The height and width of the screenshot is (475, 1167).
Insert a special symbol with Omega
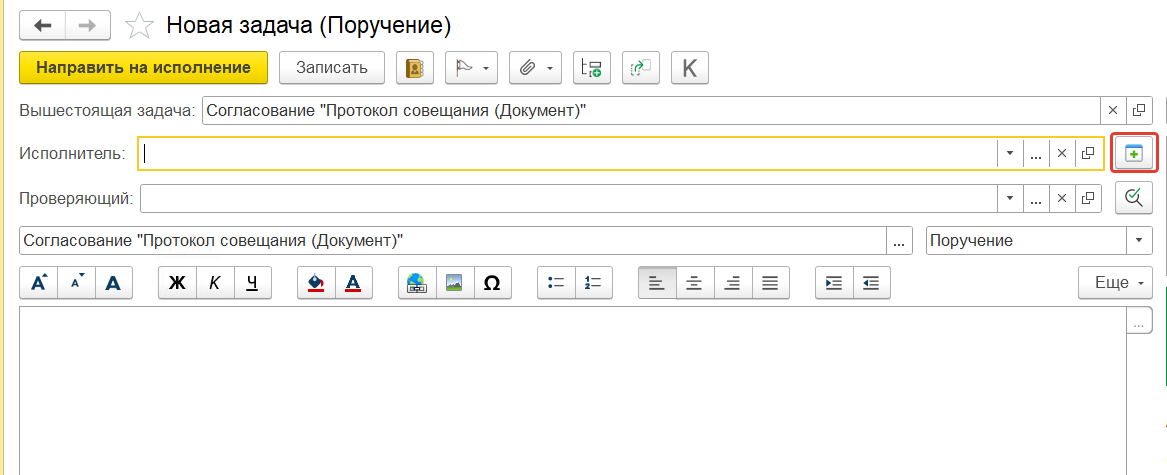click(492, 283)
